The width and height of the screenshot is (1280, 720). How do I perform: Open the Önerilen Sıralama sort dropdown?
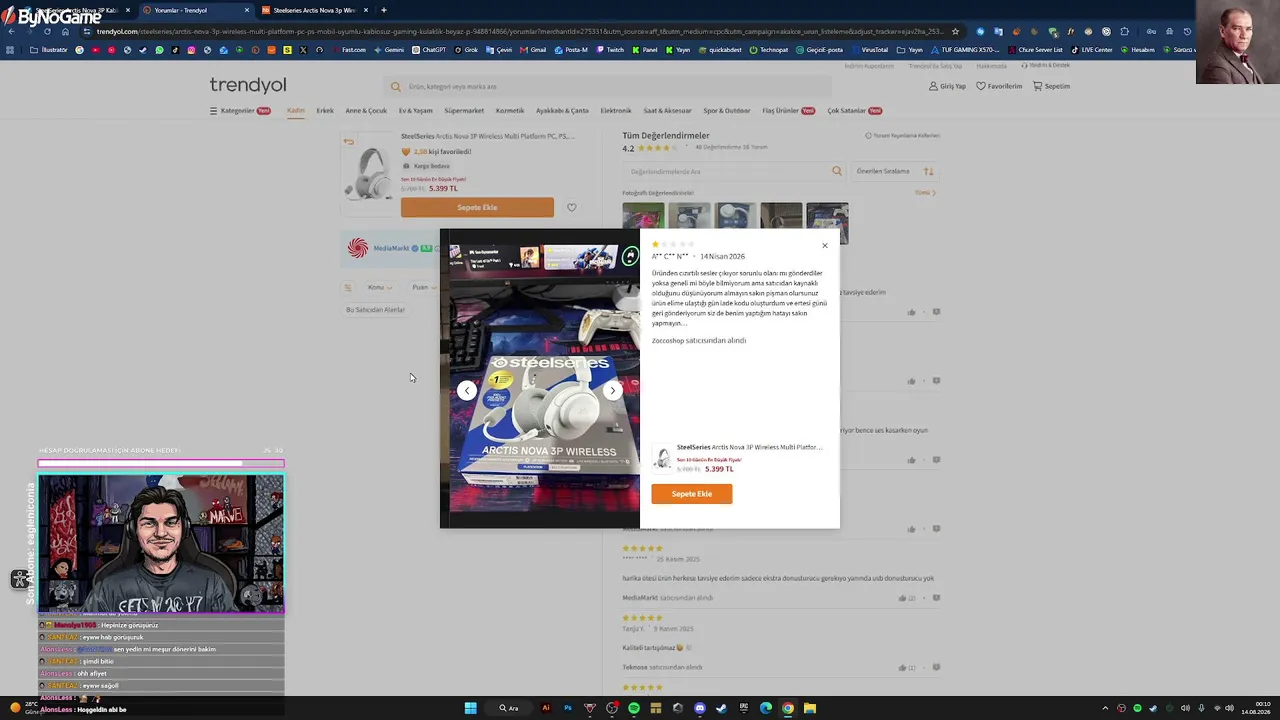895,171
